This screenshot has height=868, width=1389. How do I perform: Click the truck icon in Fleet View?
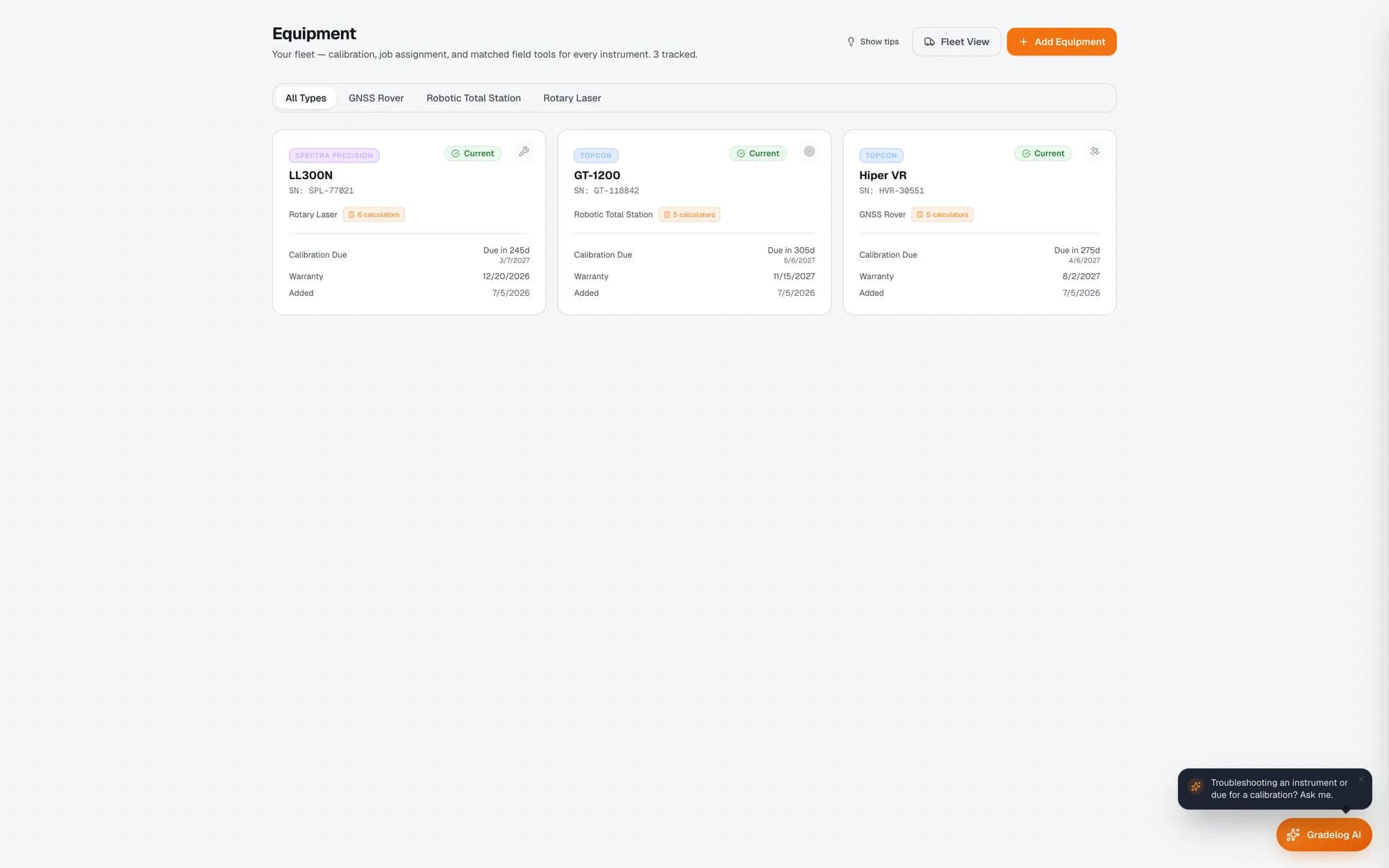(929, 42)
